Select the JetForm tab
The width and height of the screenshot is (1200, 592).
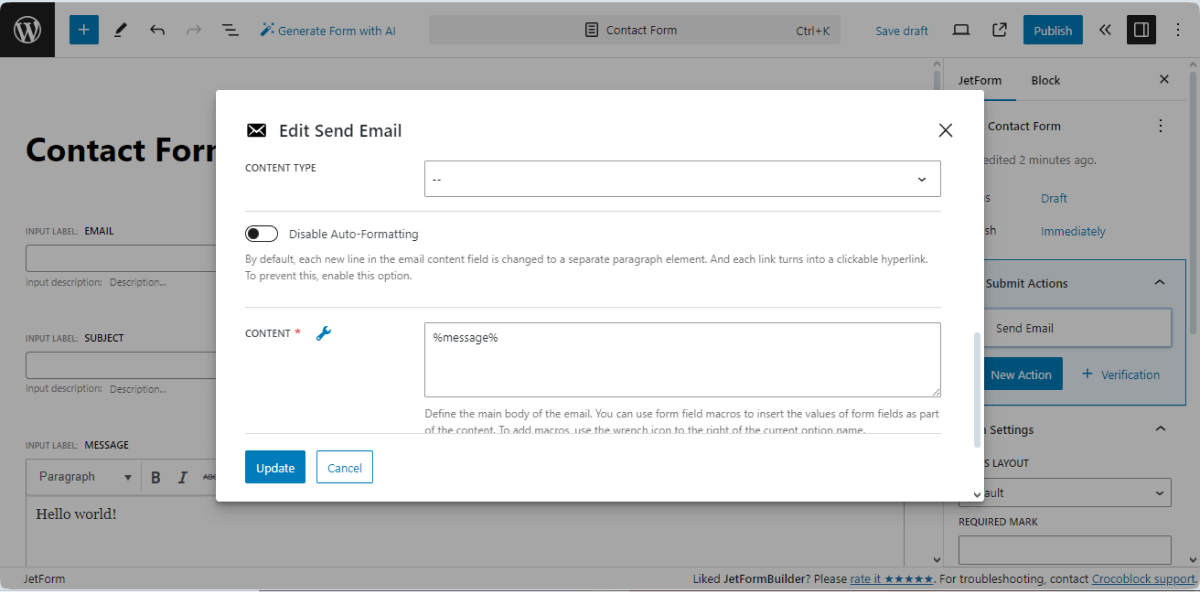point(980,80)
